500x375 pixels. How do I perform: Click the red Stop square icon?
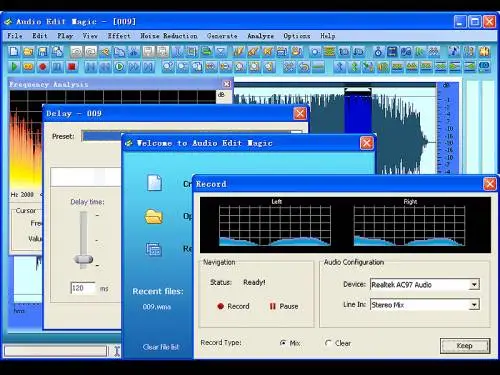coord(71,67)
